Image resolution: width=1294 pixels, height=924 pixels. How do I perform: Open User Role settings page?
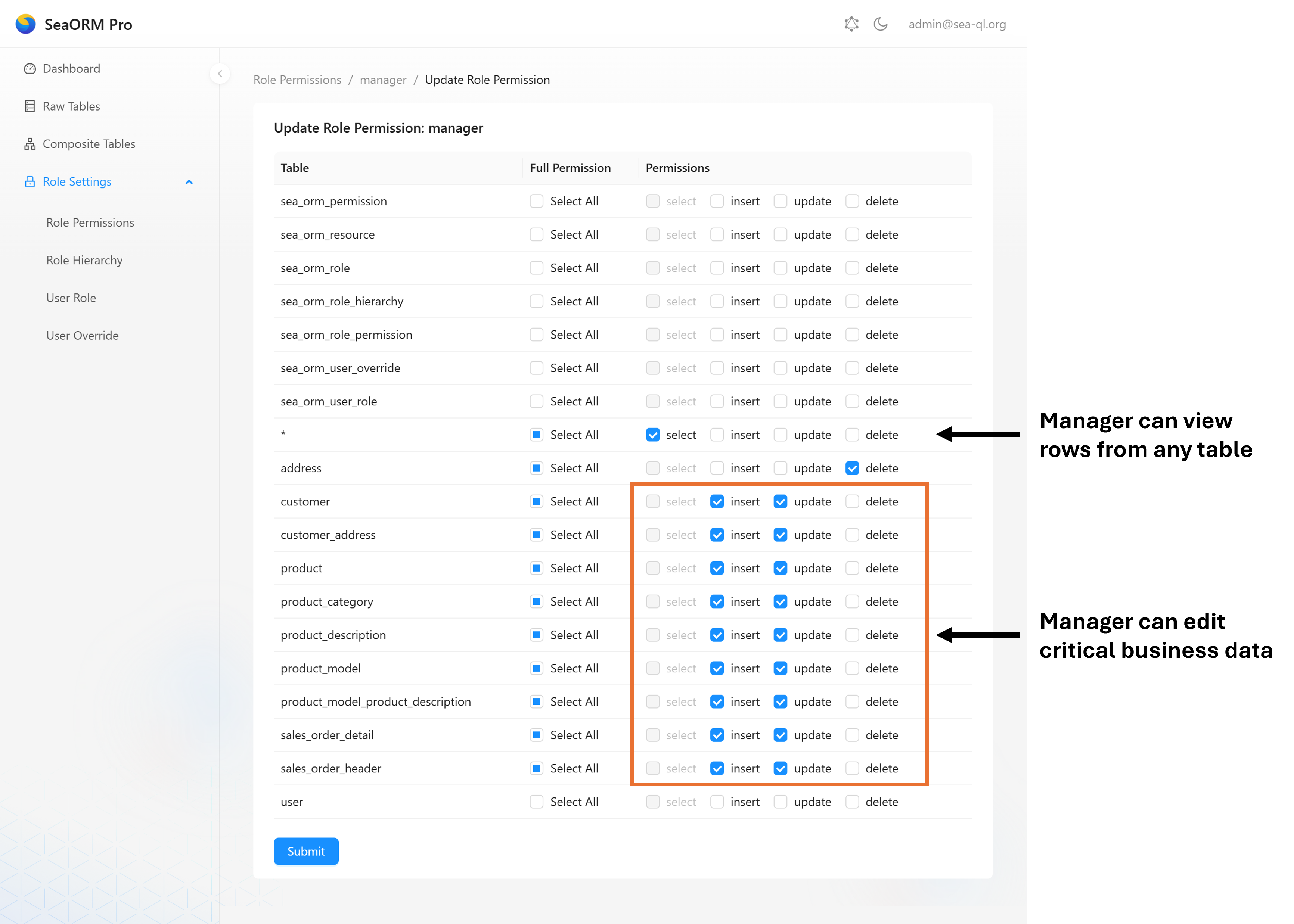71,298
